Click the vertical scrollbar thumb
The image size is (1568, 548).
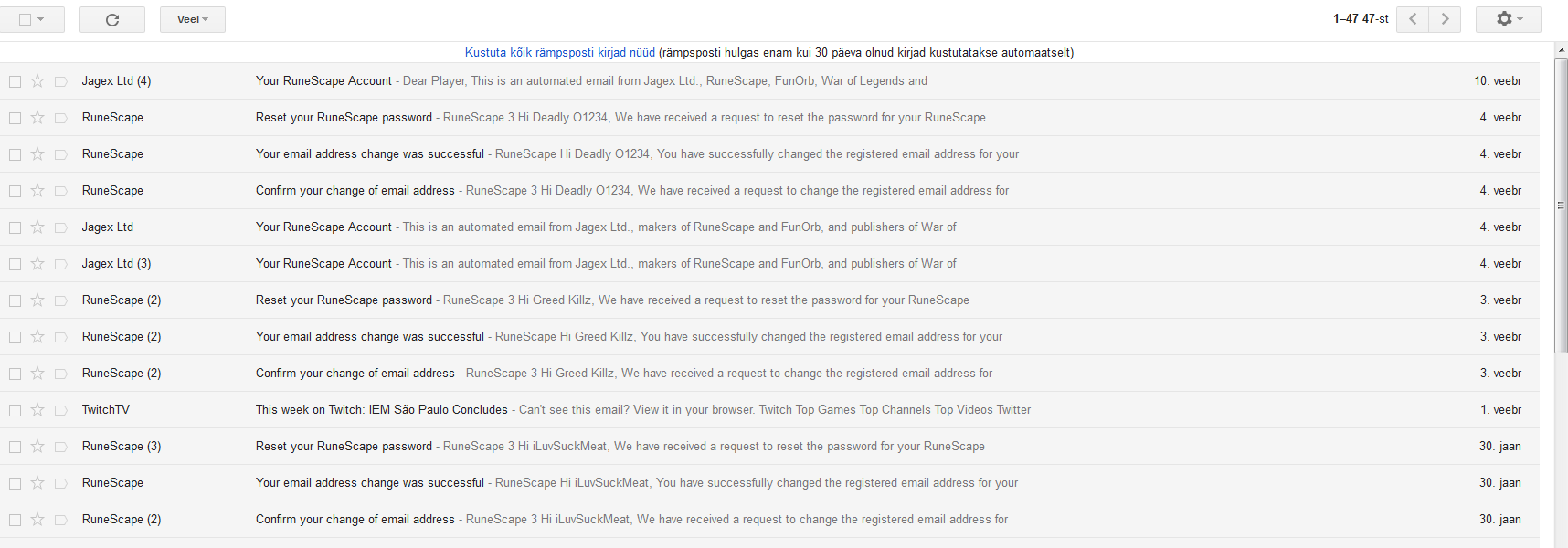pyautogui.click(x=1561, y=205)
